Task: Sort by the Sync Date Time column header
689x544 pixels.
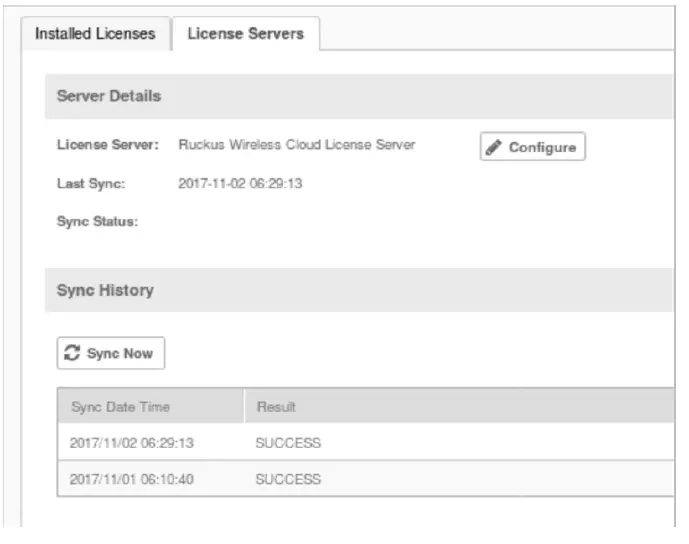Action: click(x=150, y=406)
